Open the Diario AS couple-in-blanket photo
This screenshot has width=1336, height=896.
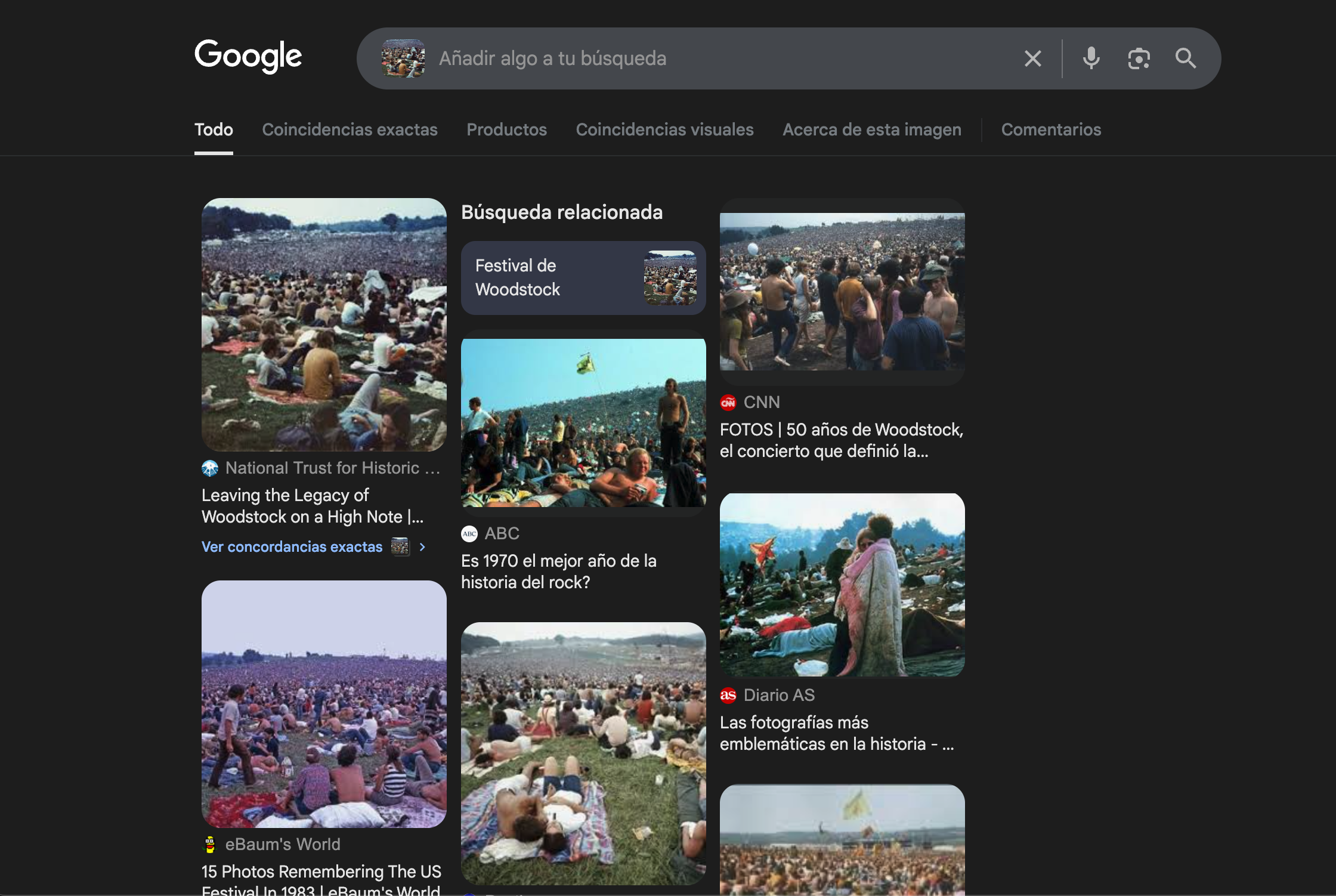click(842, 585)
